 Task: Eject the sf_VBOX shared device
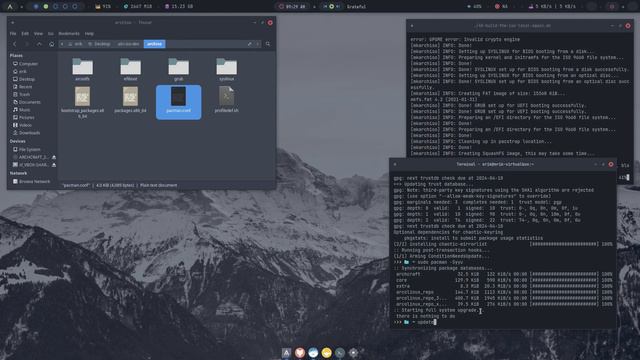pos(53,165)
